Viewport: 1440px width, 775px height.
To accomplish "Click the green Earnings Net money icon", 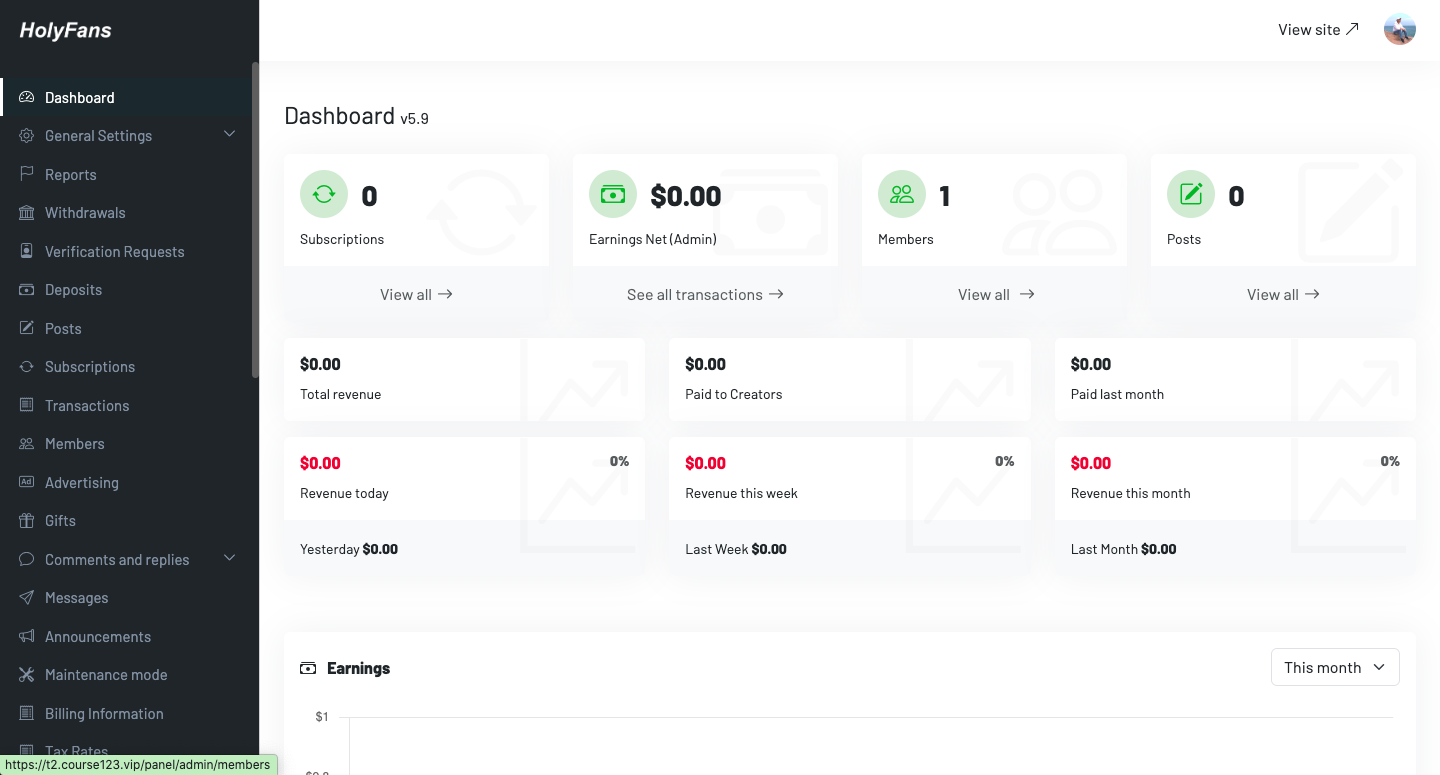I will tap(613, 194).
